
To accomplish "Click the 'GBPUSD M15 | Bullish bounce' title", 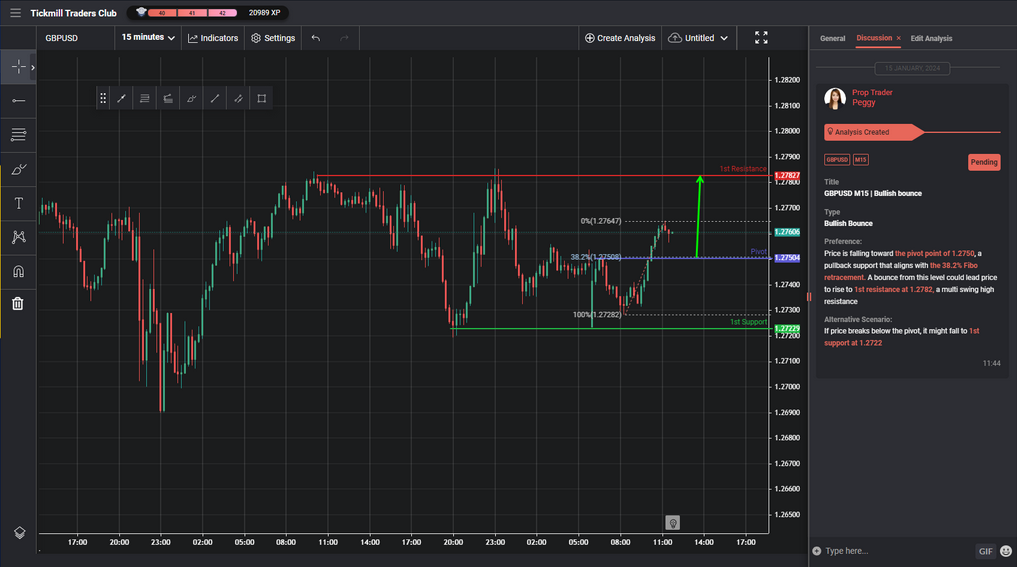I will click(x=872, y=193).
